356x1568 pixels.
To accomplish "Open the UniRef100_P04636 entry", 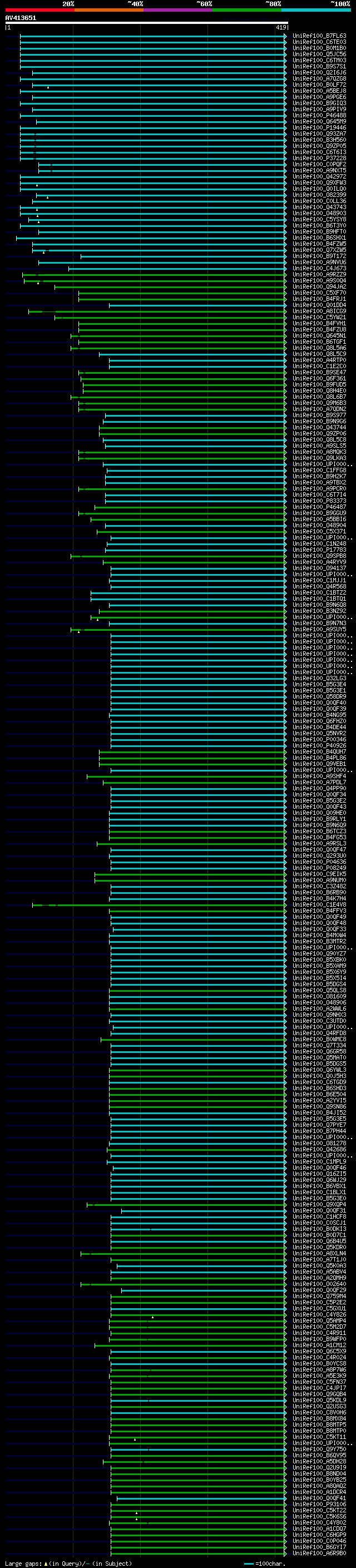I will (x=319, y=862).
